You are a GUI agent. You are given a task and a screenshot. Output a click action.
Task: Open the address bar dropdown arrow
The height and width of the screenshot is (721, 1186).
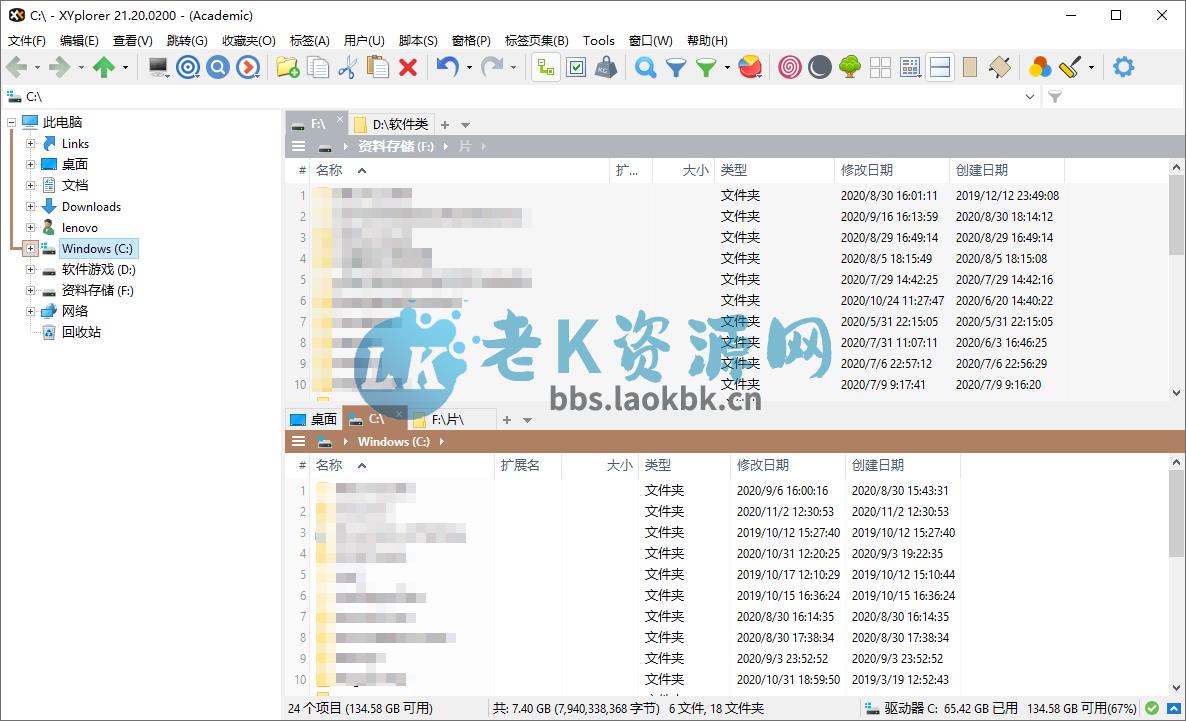(x=1030, y=97)
